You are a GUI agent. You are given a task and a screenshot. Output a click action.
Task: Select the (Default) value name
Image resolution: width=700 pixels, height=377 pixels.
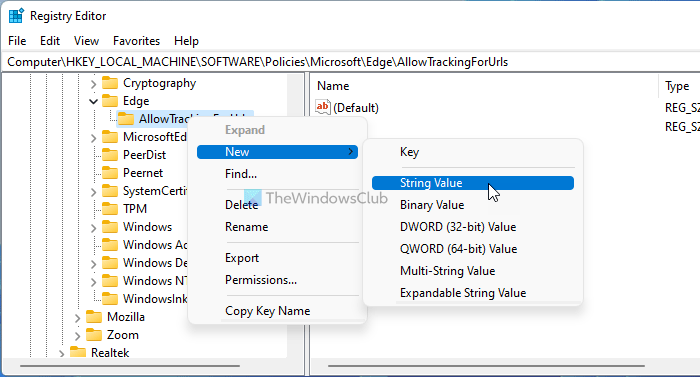click(x=356, y=108)
